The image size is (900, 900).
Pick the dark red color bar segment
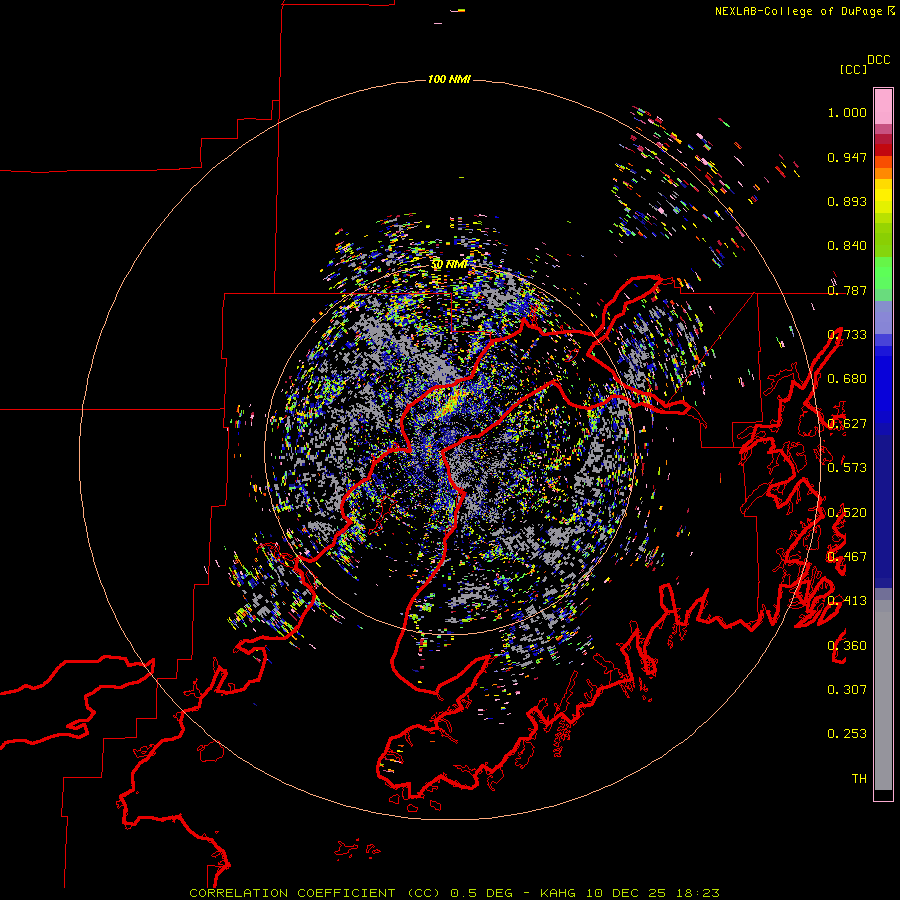(883, 150)
